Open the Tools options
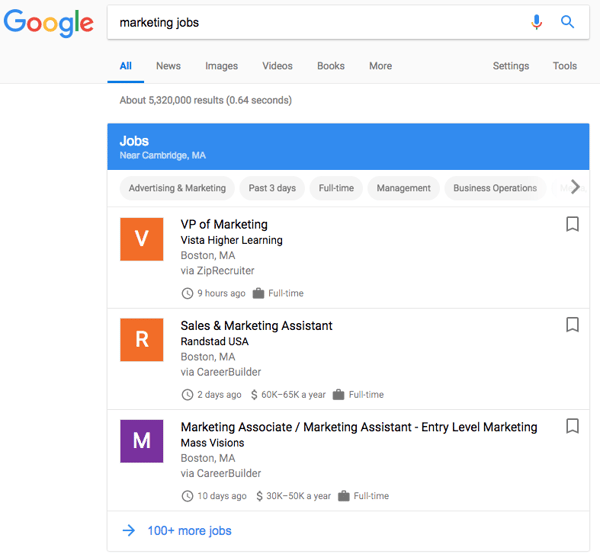The image size is (600, 554). click(564, 66)
